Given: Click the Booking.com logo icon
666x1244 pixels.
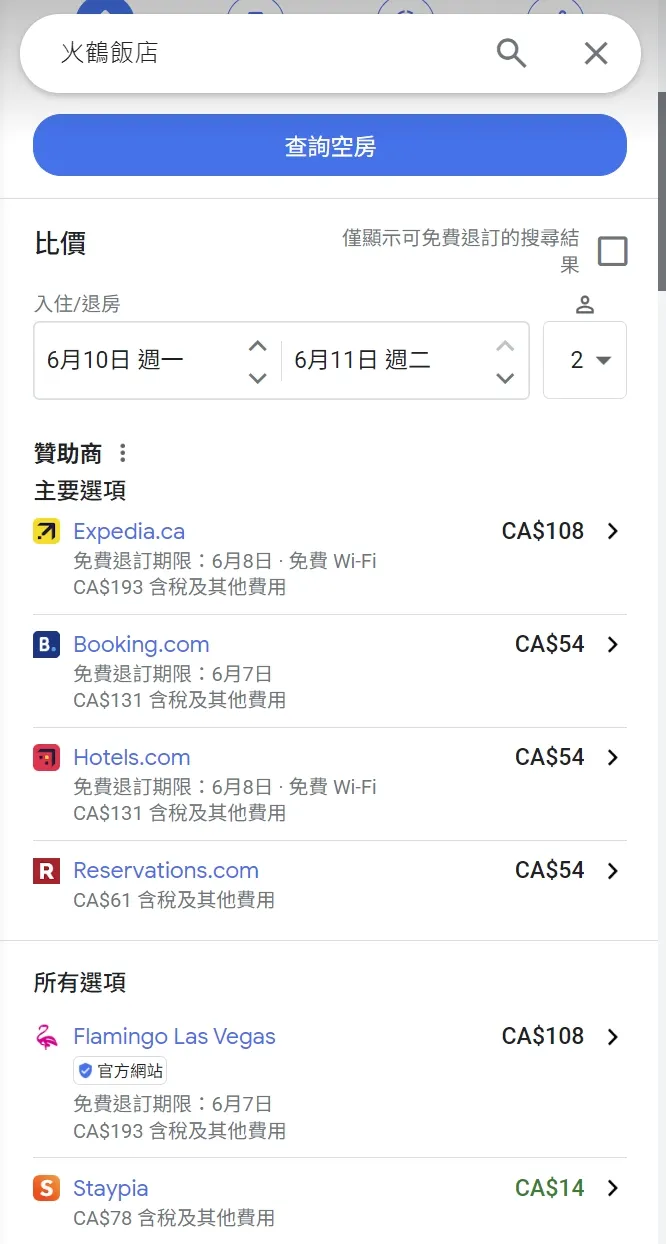Looking at the screenshot, I should 47,644.
